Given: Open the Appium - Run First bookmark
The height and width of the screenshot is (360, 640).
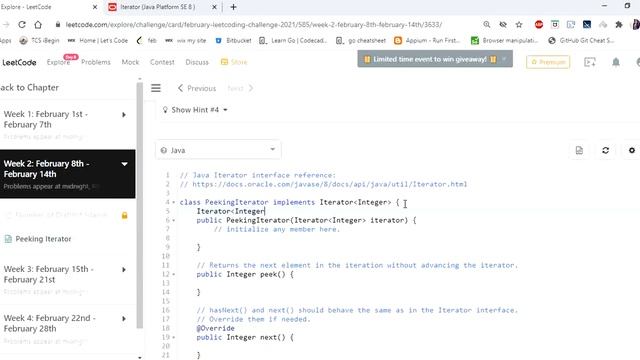Looking at the screenshot, I should coord(427,40).
